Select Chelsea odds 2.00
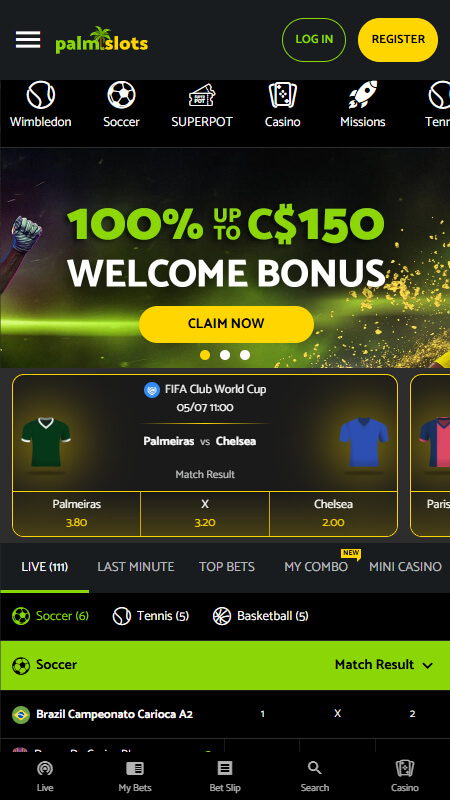The width and height of the screenshot is (450, 800). point(333,514)
